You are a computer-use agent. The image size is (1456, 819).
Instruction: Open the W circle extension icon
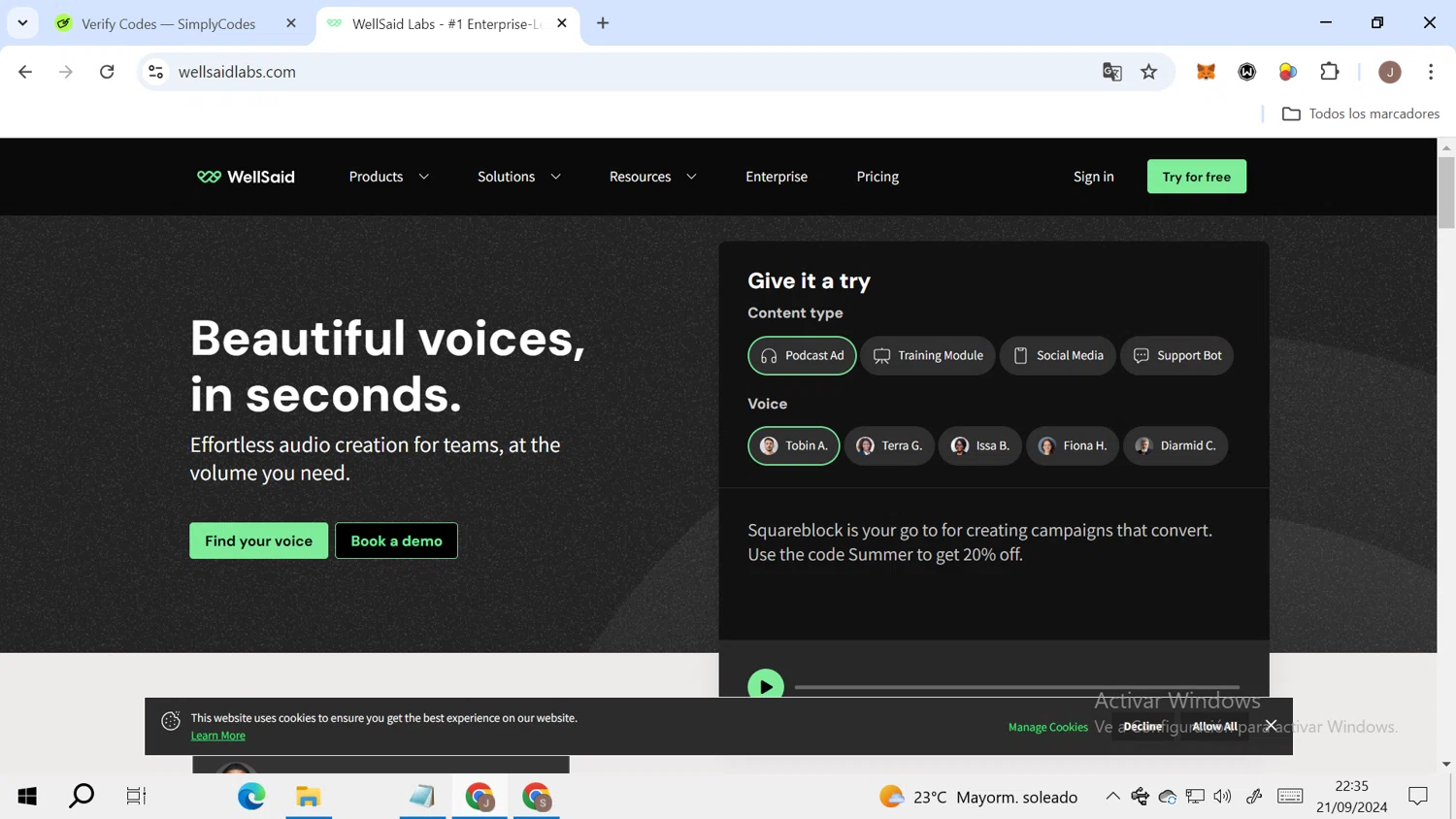click(1247, 72)
